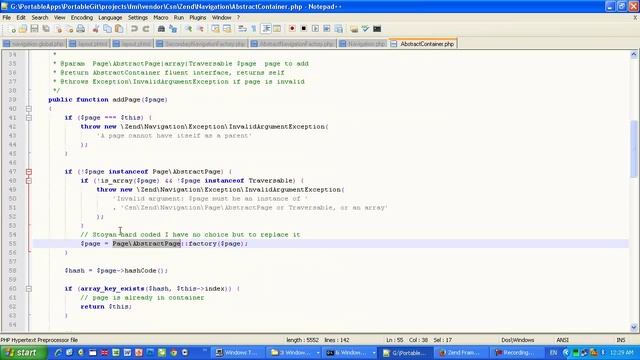Collapse the red fold marker at line 47
Screen dimensions: 640x360
tap(29, 171)
